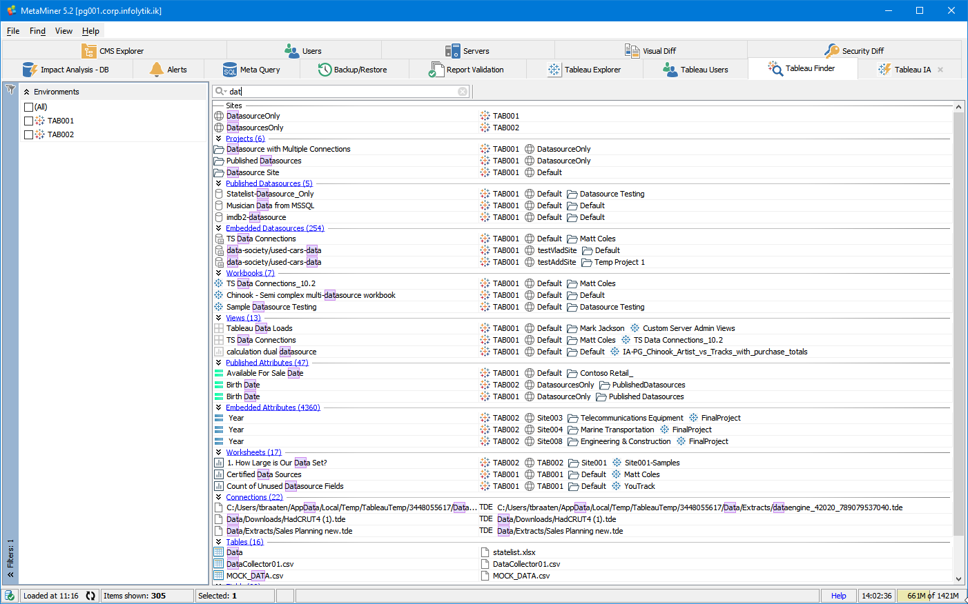Collapse the Published Datasources (5) chevron
Viewport: 968px width, 604px height.
(219, 183)
